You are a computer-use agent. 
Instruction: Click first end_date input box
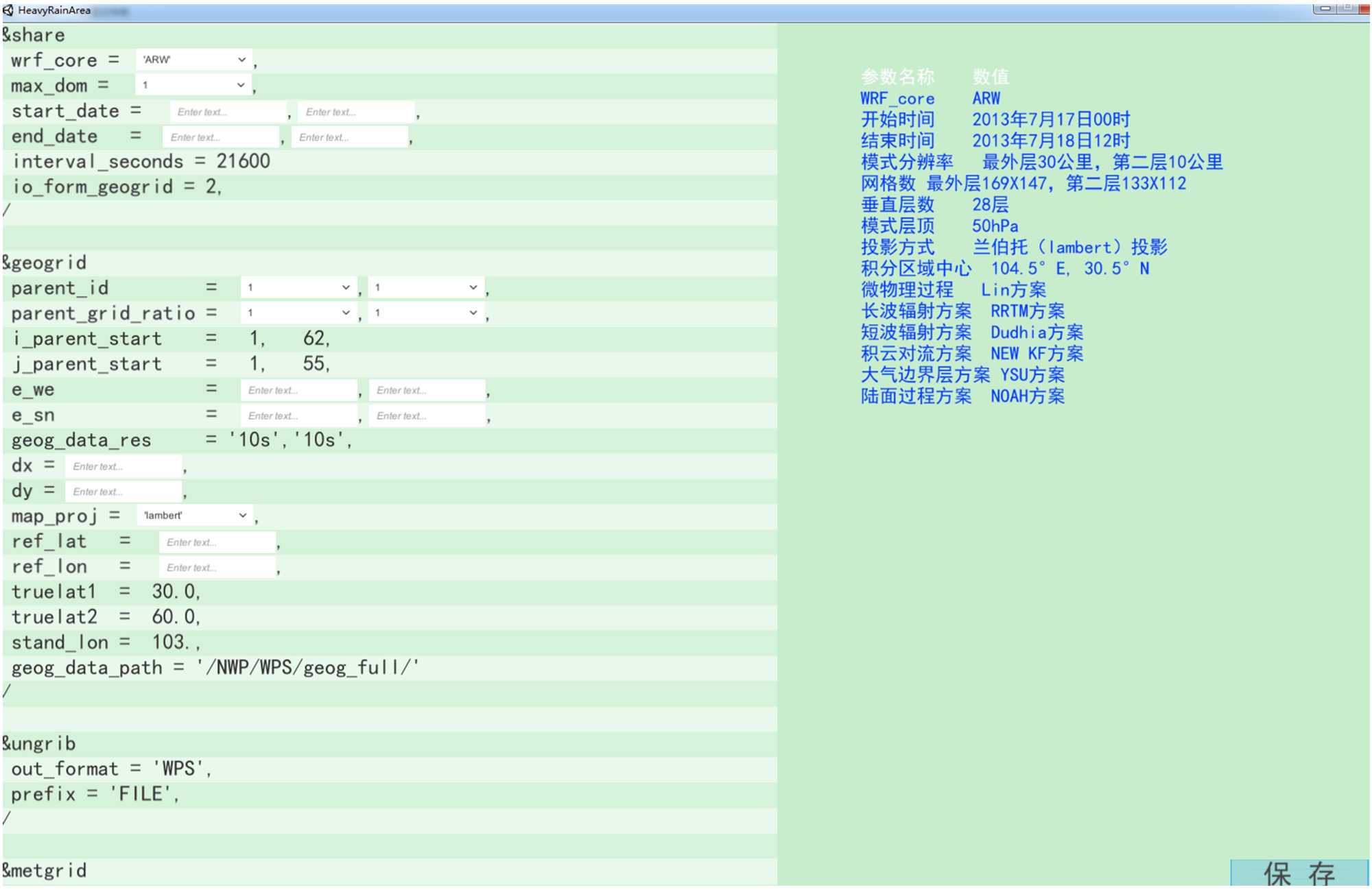coord(221,137)
